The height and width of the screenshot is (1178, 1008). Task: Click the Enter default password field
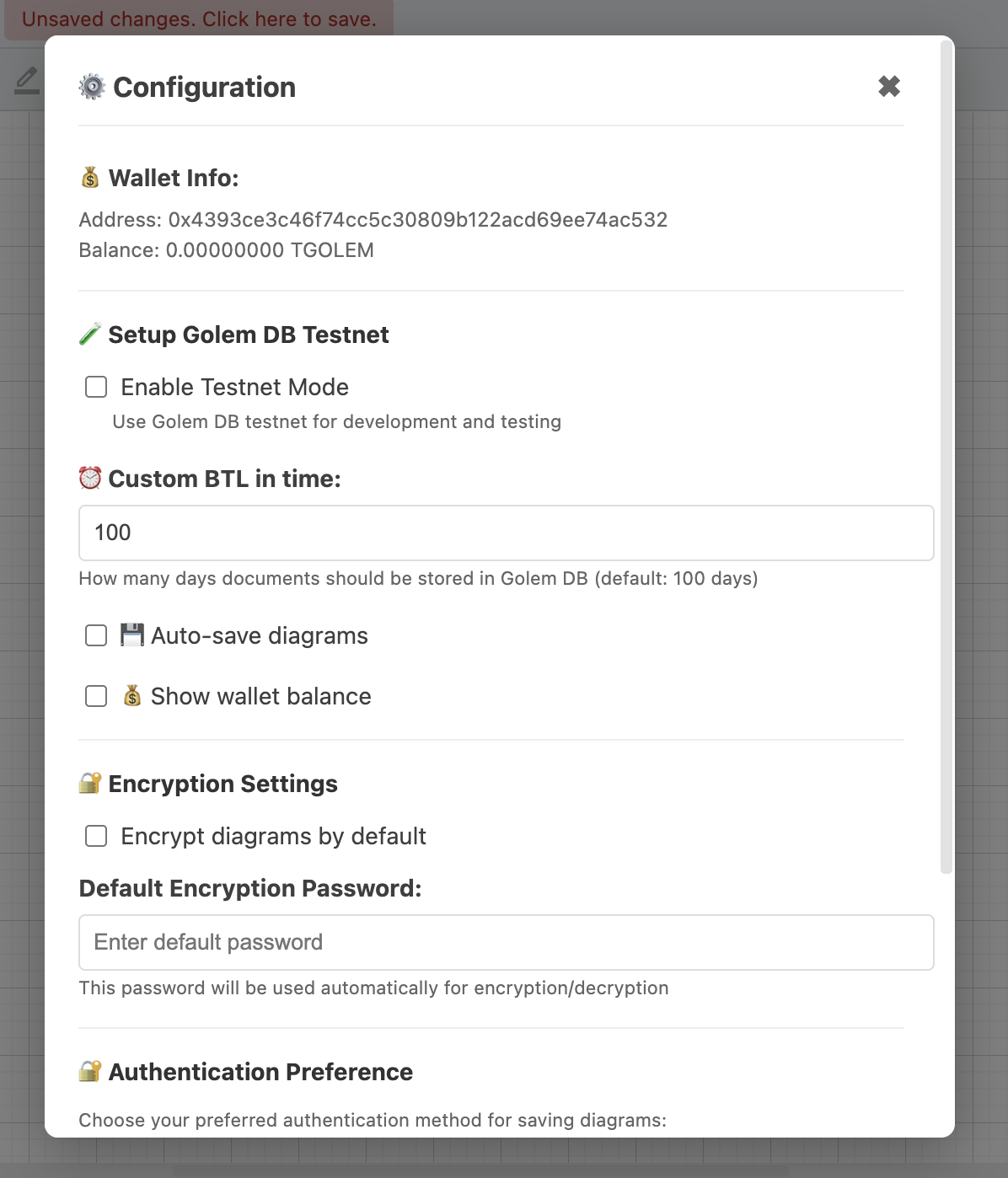(506, 942)
